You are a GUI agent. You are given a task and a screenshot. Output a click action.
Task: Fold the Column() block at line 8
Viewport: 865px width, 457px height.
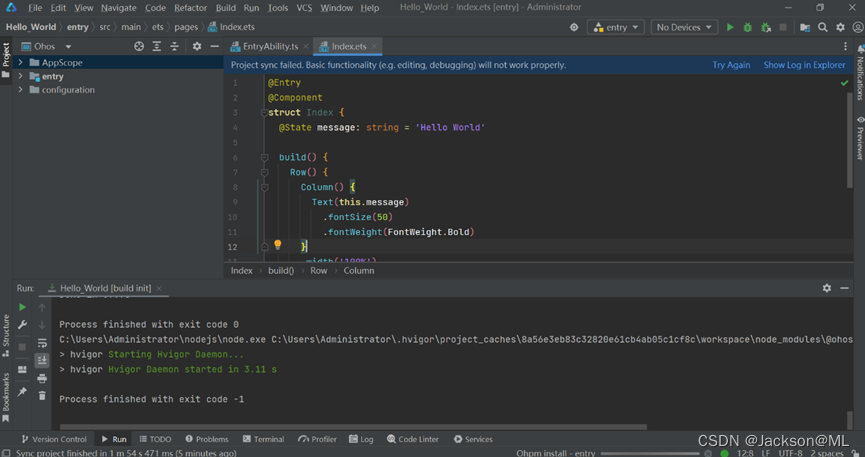pyautogui.click(x=264, y=187)
